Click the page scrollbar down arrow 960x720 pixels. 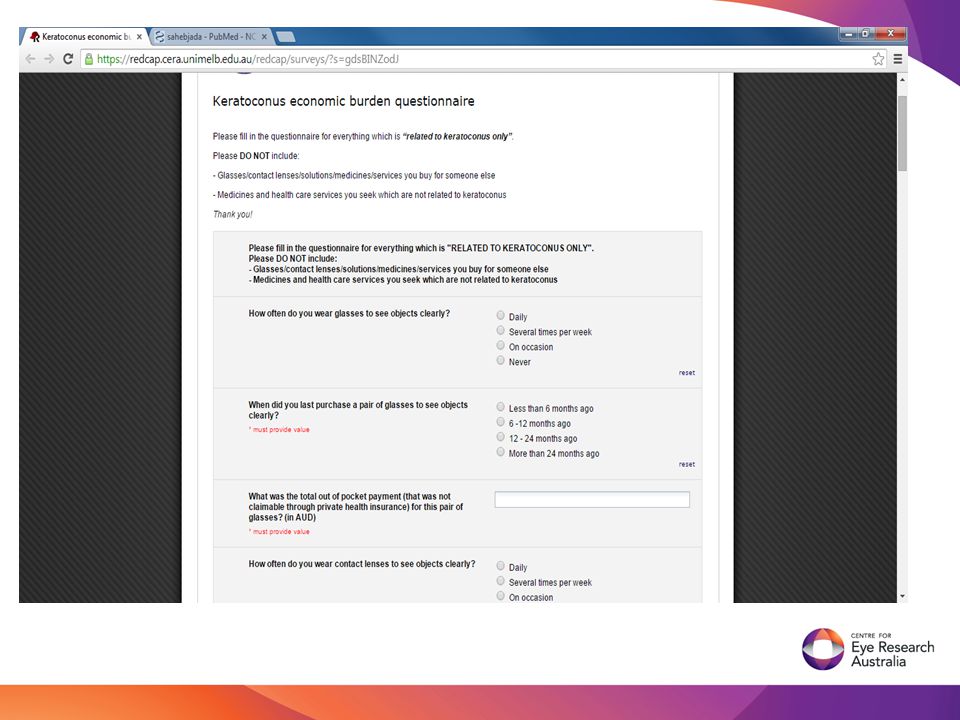(x=902, y=596)
